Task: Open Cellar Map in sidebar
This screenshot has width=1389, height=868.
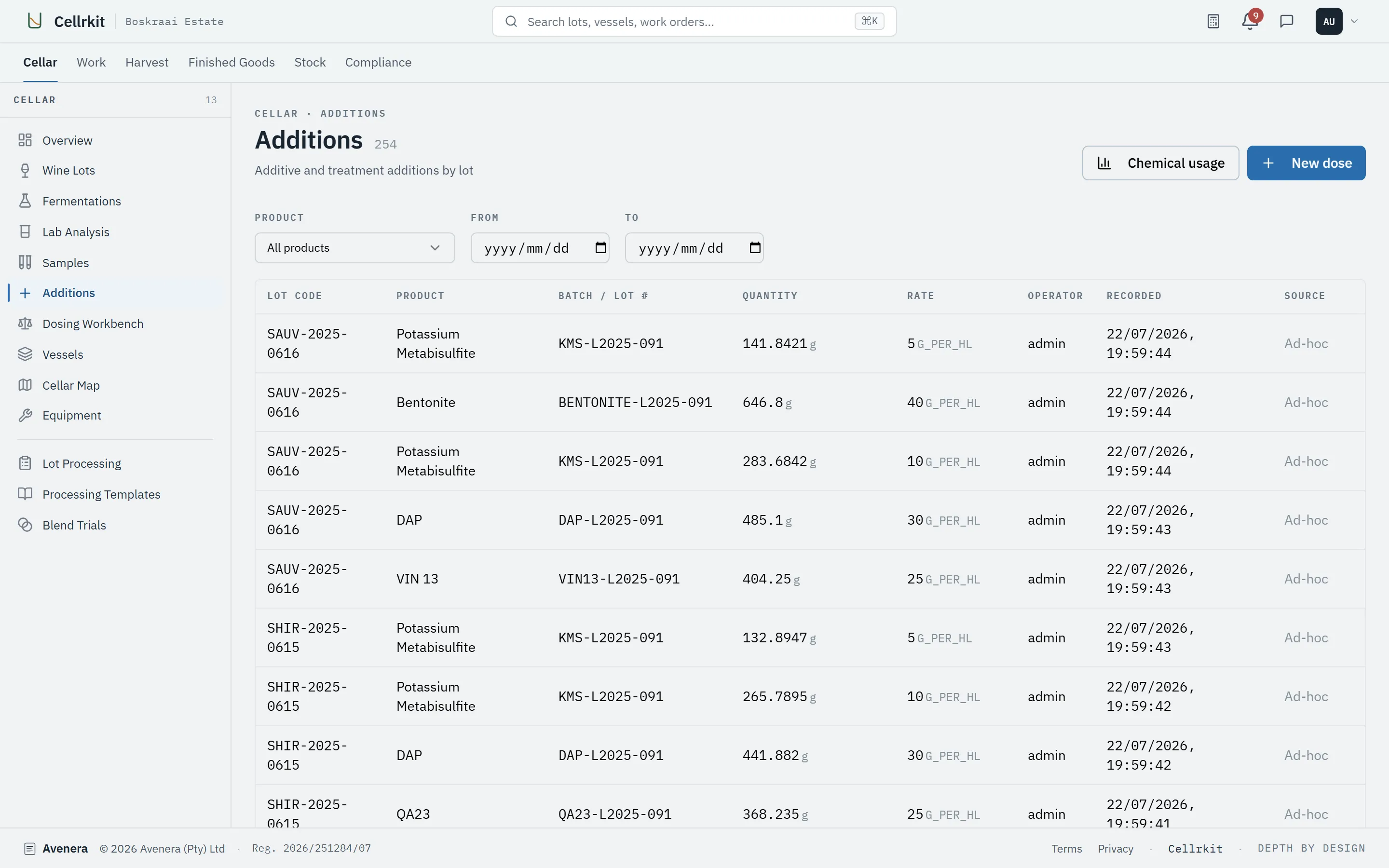Action: (115, 385)
